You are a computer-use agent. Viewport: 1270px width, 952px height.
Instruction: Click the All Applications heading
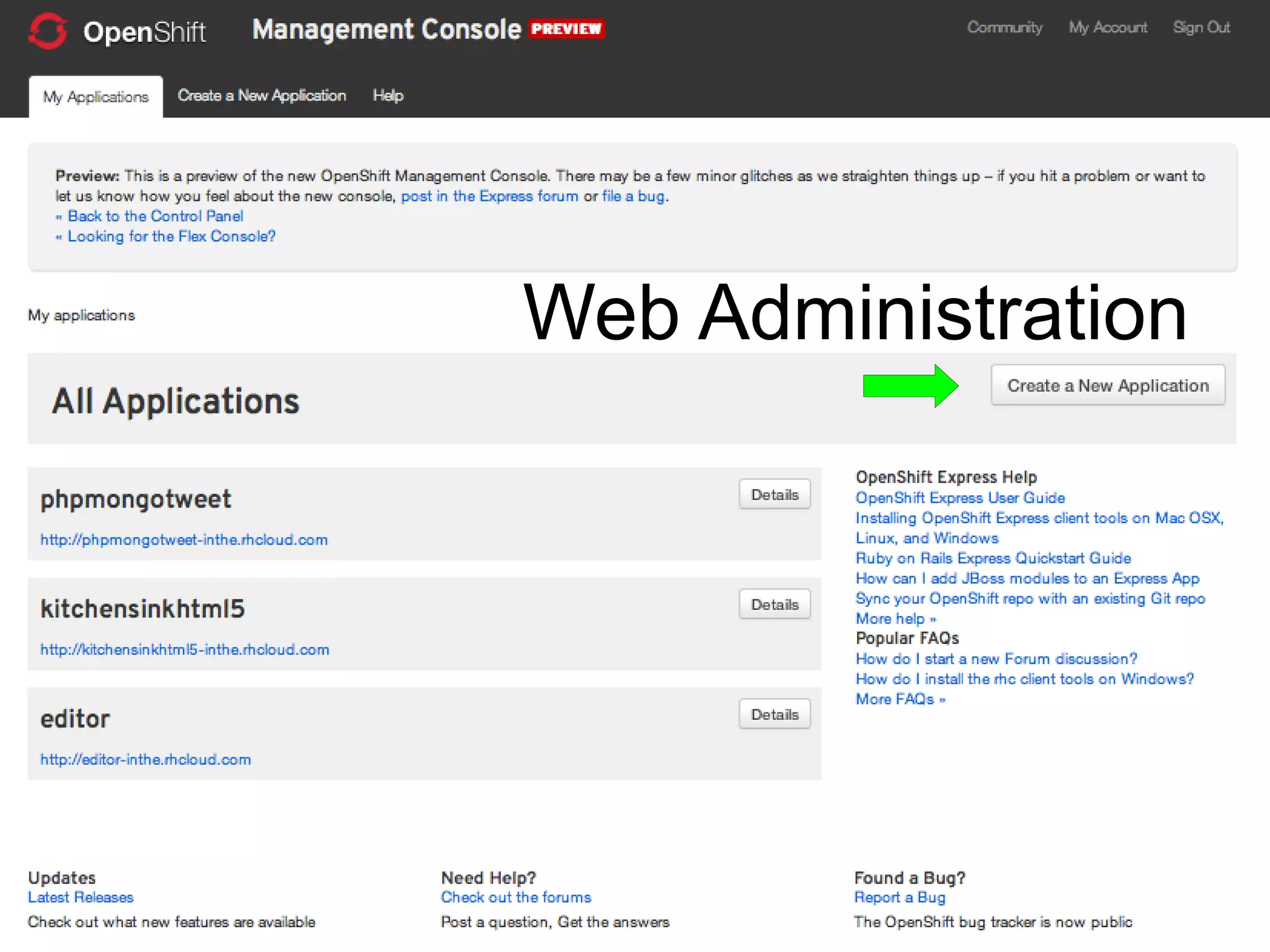[x=175, y=400]
